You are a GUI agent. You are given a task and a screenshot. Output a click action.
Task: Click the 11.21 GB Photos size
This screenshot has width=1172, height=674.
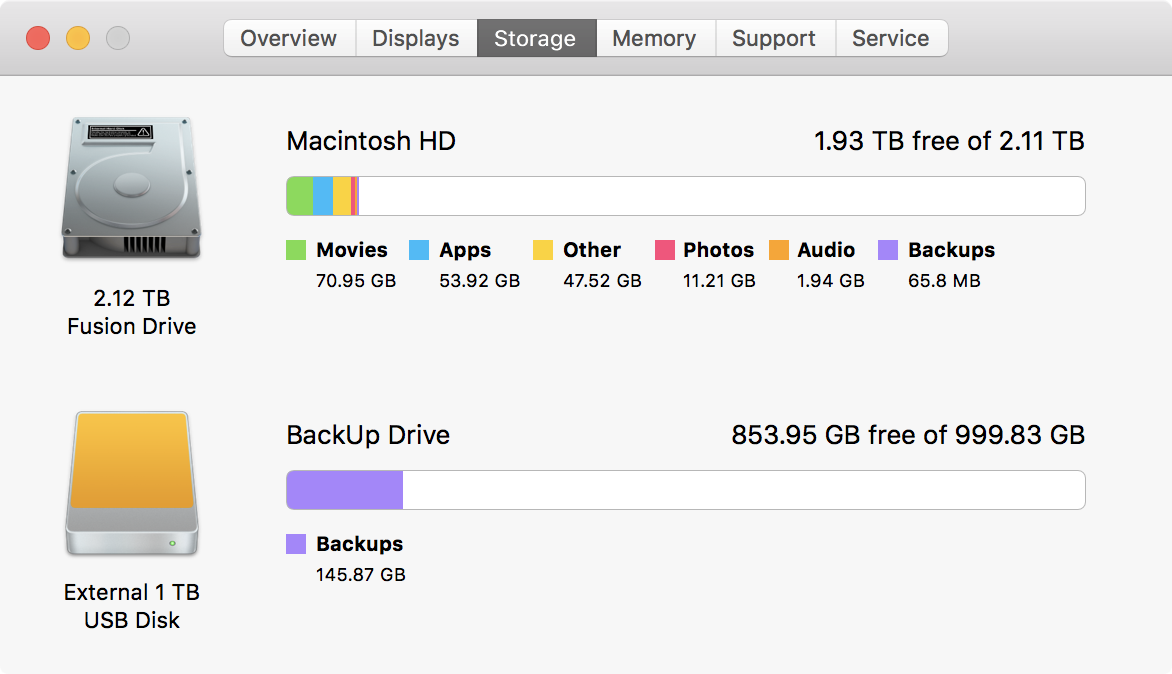(719, 281)
